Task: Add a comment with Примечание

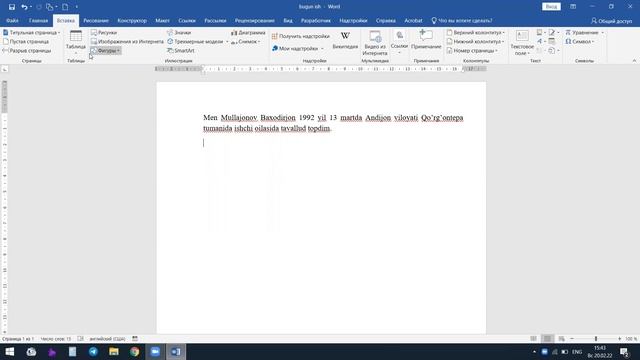Action: coord(426,40)
